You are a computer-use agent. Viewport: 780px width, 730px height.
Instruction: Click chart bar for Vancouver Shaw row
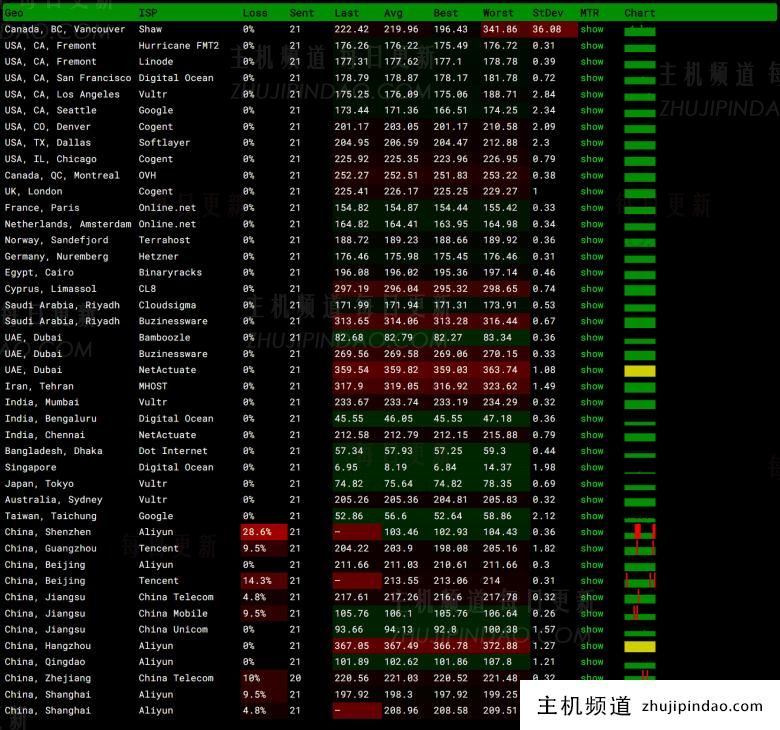click(x=640, y=31)
